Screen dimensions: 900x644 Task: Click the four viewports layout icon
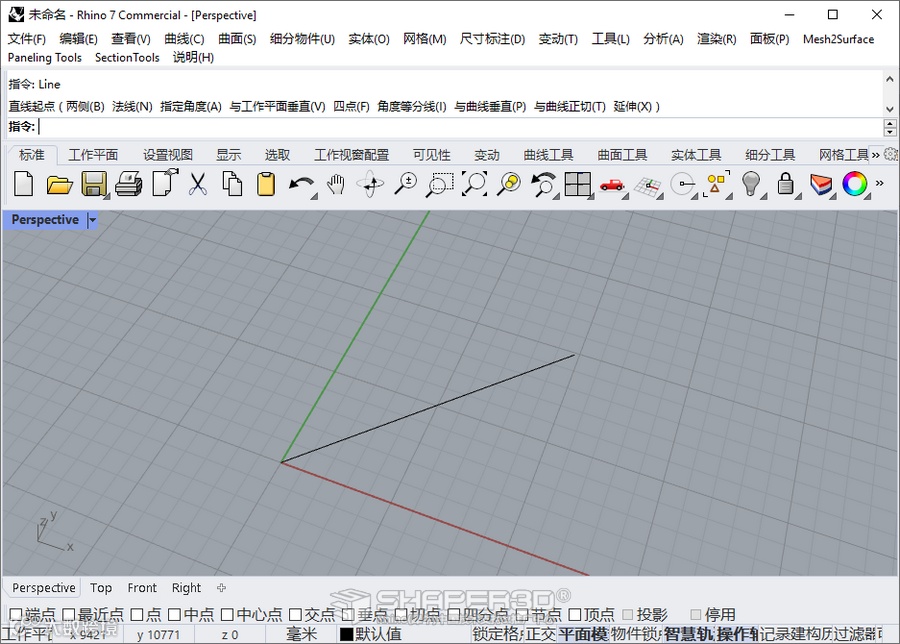[x=578, y=185]
